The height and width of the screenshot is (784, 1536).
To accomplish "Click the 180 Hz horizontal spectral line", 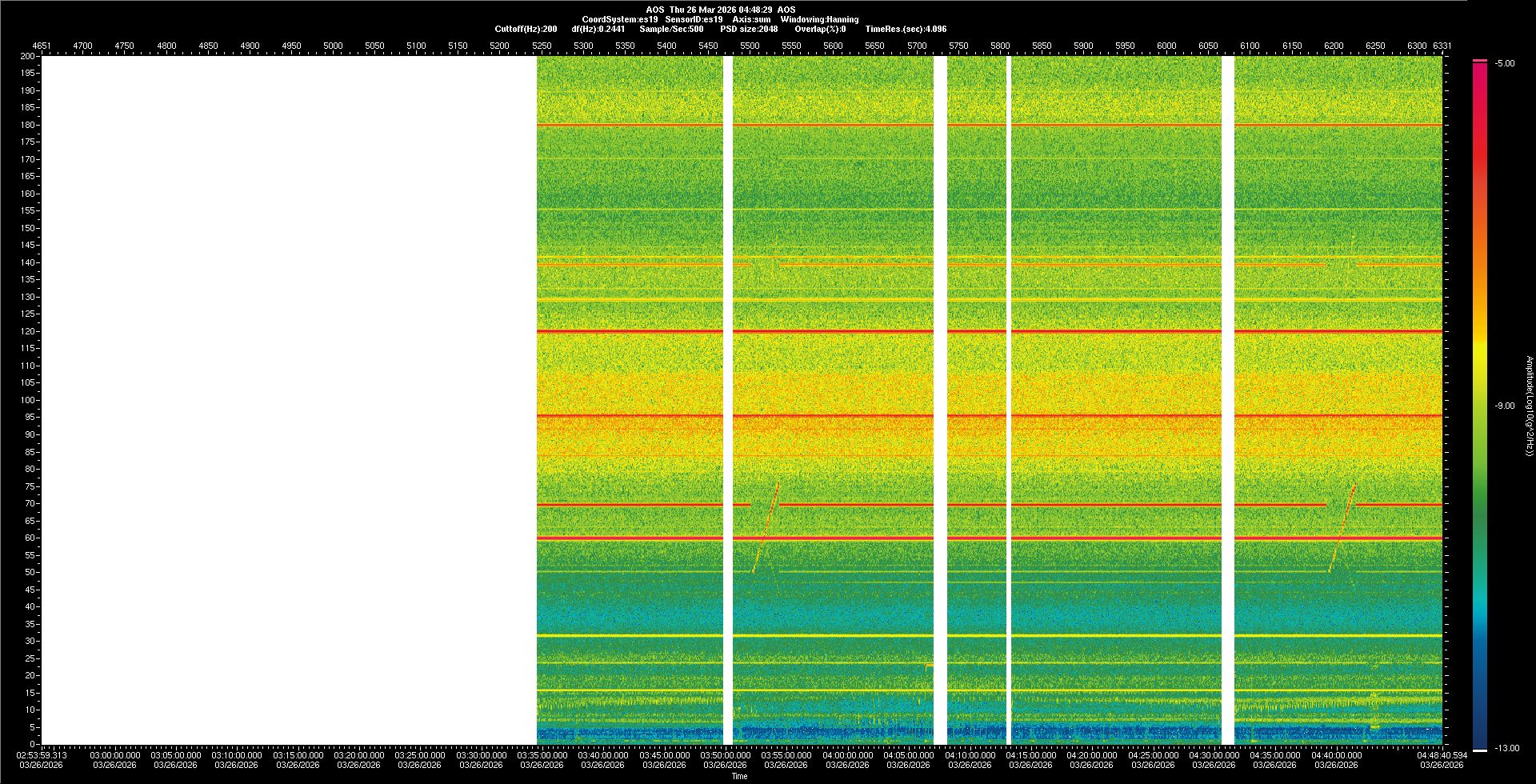I will coord(832,125).
